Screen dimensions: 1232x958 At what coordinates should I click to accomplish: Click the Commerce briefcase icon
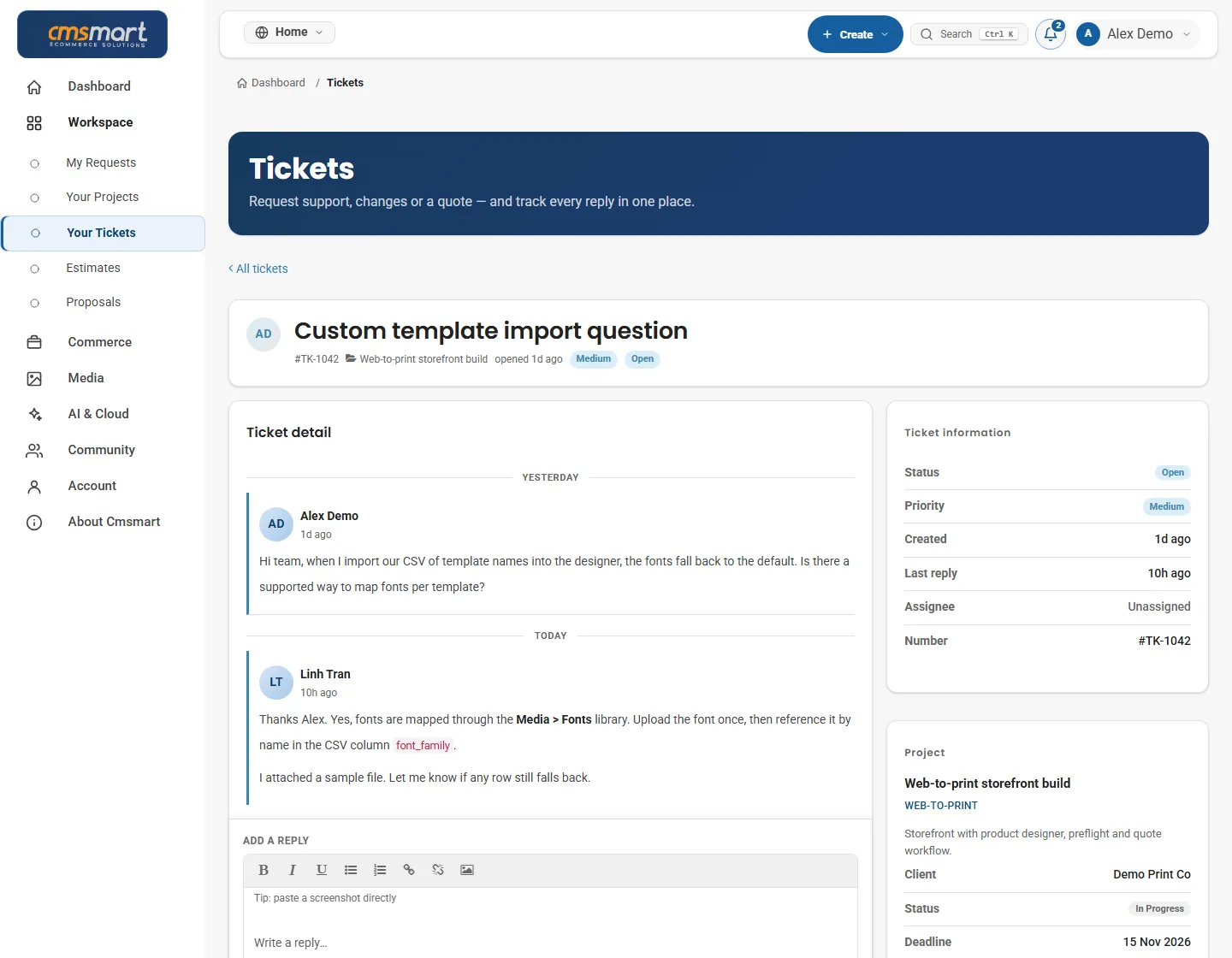click(x=34, y=342)
